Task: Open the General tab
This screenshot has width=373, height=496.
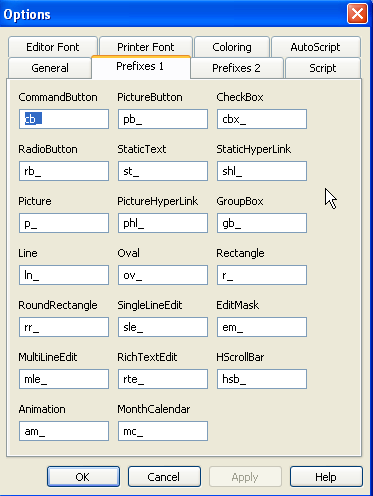Action: [x=50, y=68]
